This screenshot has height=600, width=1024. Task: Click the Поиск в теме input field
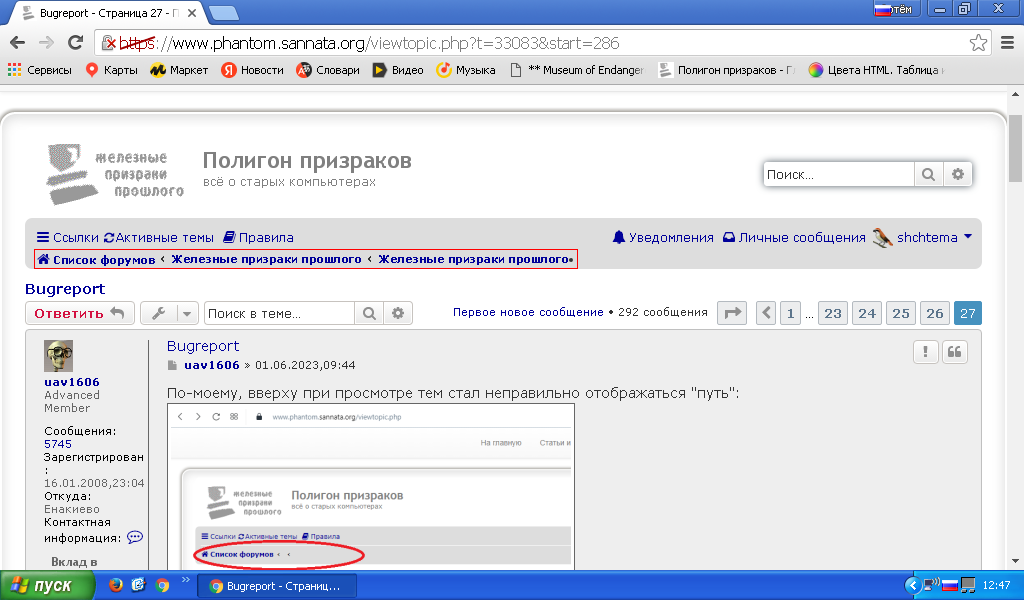(280, 313)
